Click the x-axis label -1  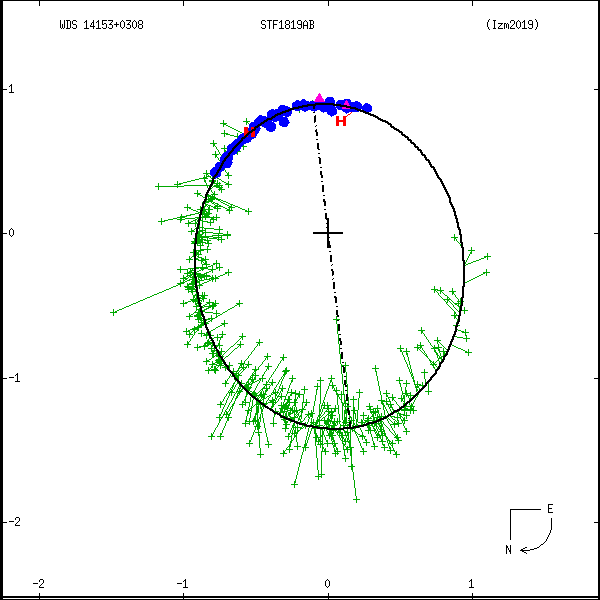(183, 583)
